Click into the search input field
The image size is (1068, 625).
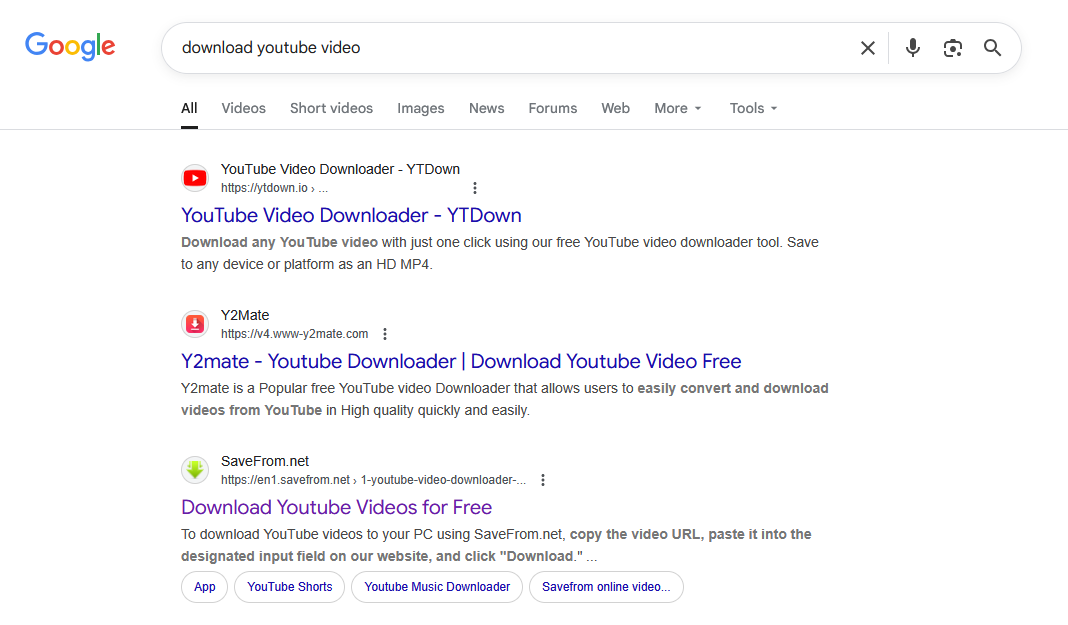(500, 48)
